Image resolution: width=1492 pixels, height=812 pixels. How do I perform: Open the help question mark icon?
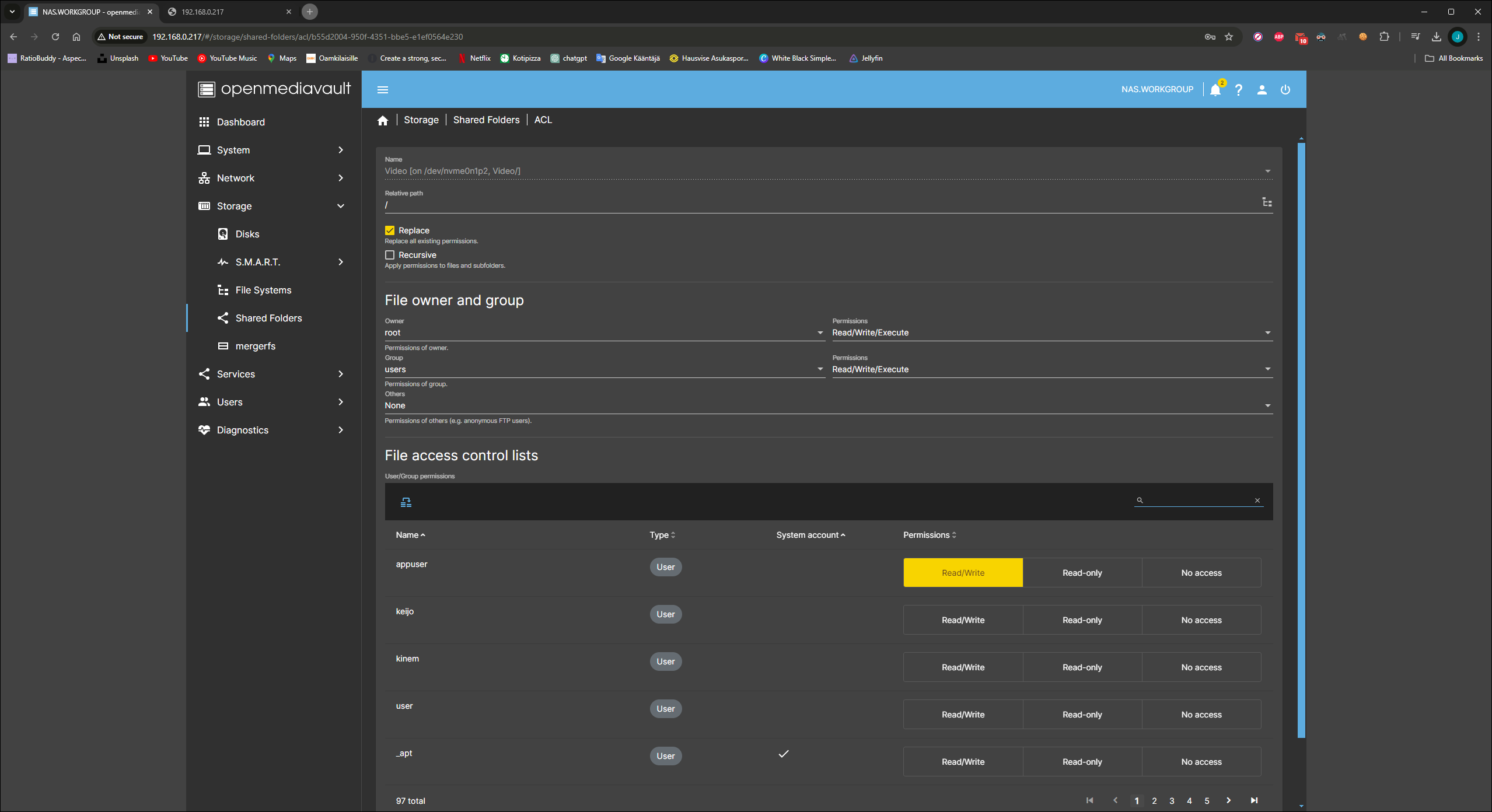[1238, 90]
